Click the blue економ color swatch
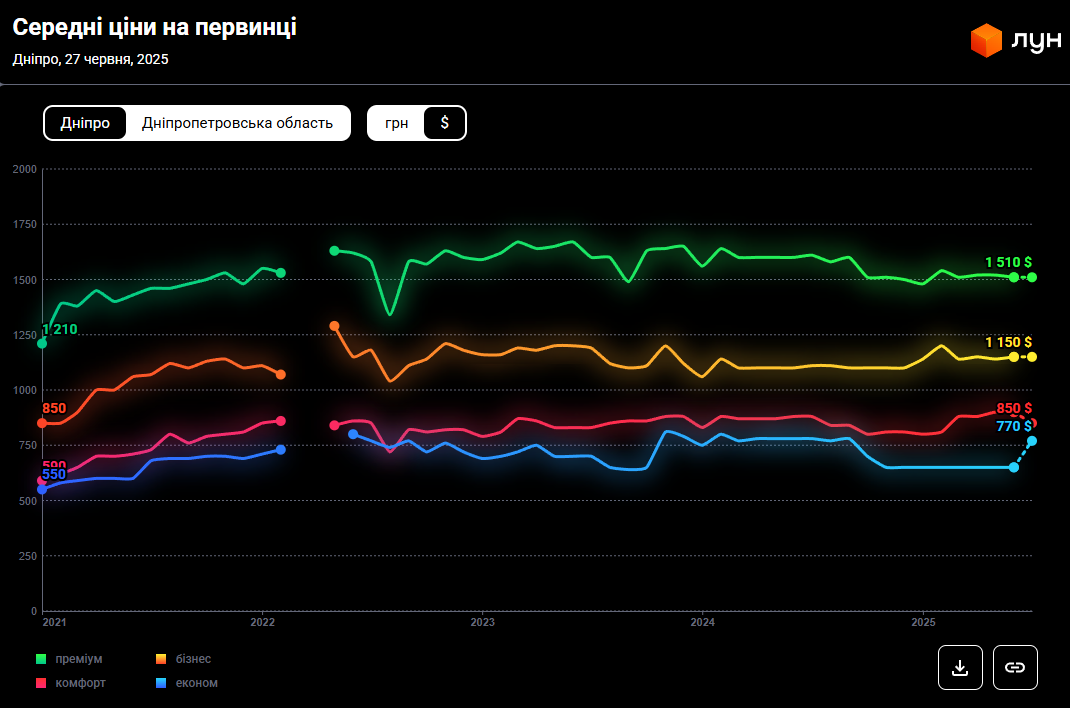 tap(160, 683)
